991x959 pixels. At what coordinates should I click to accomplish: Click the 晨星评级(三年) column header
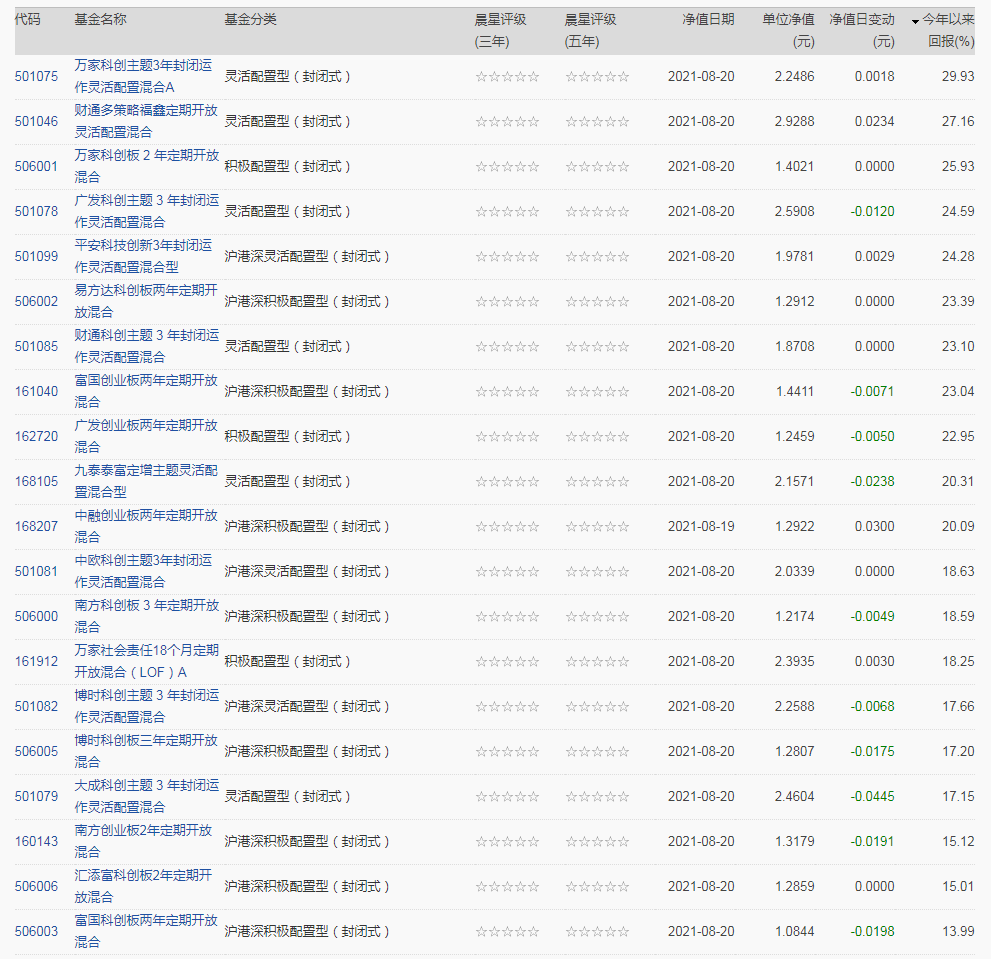click(x=500, y=30)
